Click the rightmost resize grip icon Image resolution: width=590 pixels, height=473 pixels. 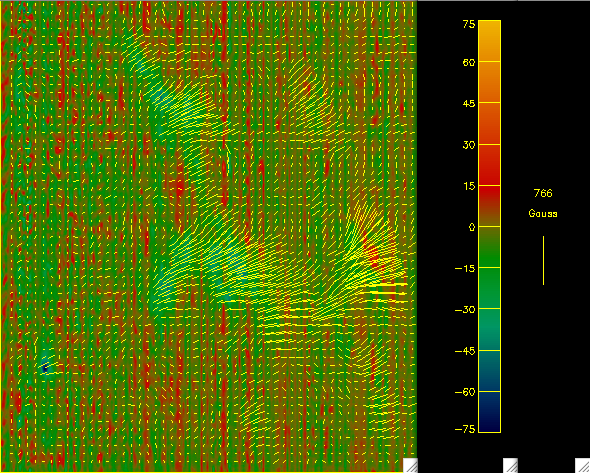(x=583, y=465)
